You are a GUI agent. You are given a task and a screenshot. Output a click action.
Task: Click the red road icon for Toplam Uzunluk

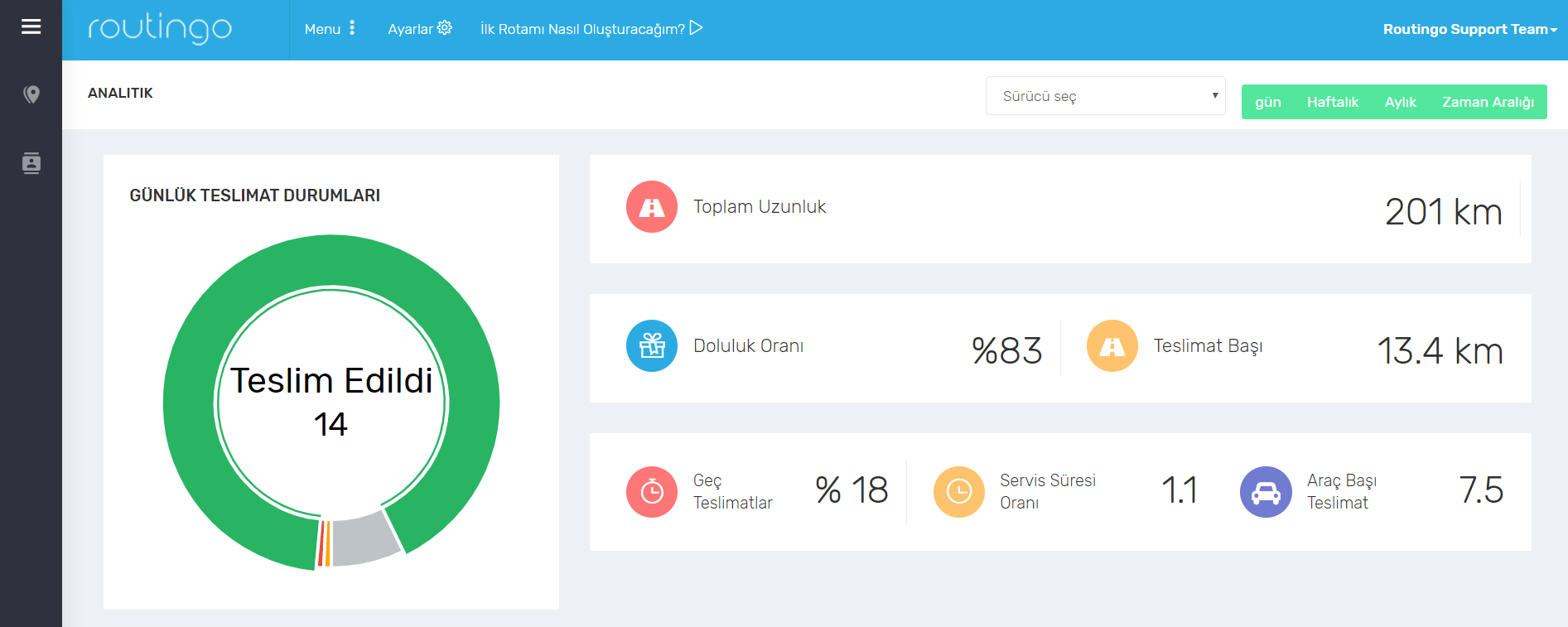click(652, 207)
